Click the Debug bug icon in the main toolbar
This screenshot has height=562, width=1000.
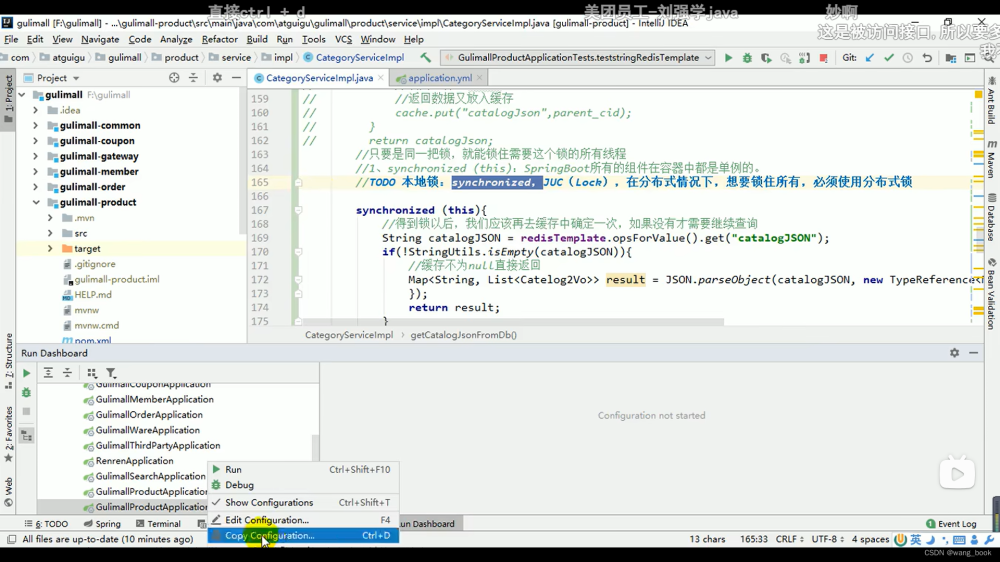tap(747, 57)
